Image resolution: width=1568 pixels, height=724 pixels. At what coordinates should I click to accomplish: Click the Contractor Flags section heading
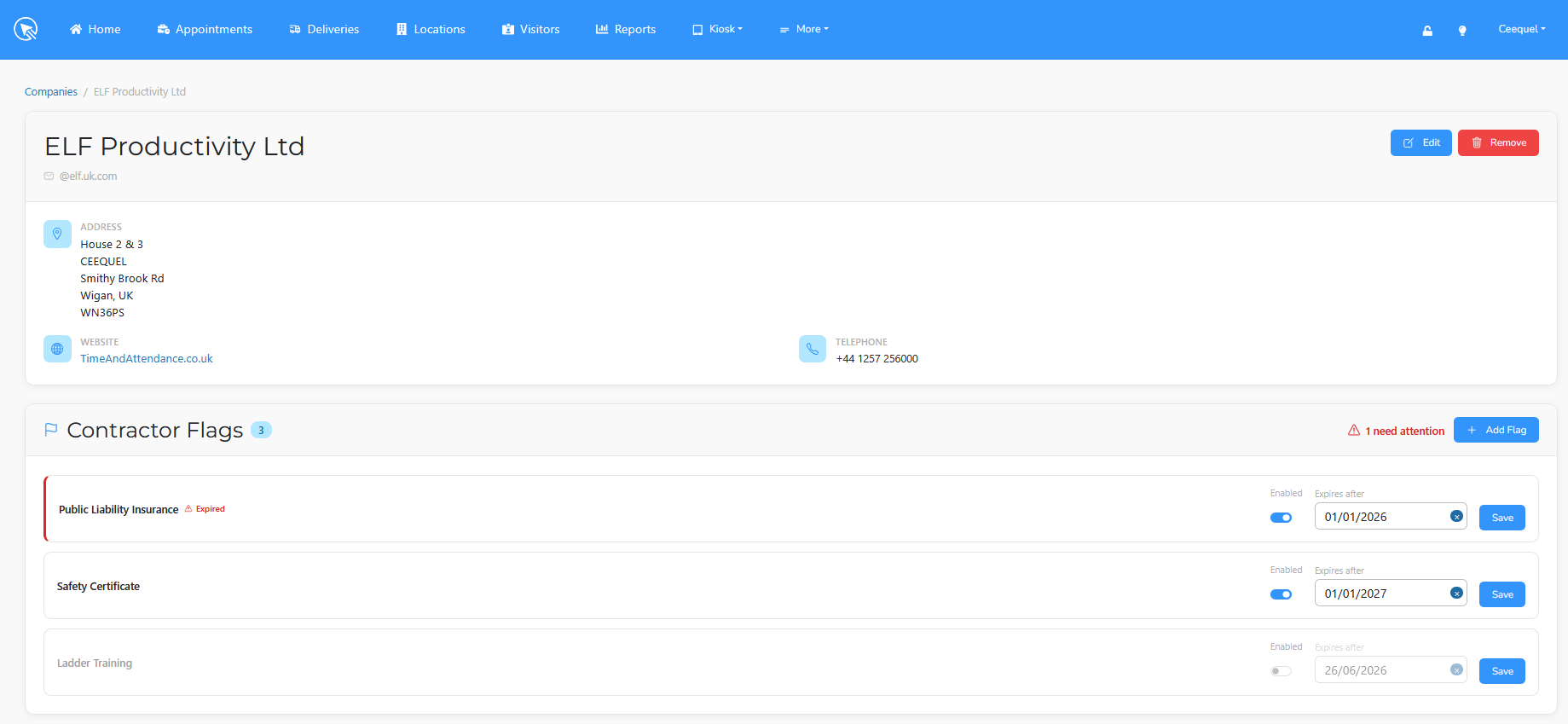(x=155, y=430)
